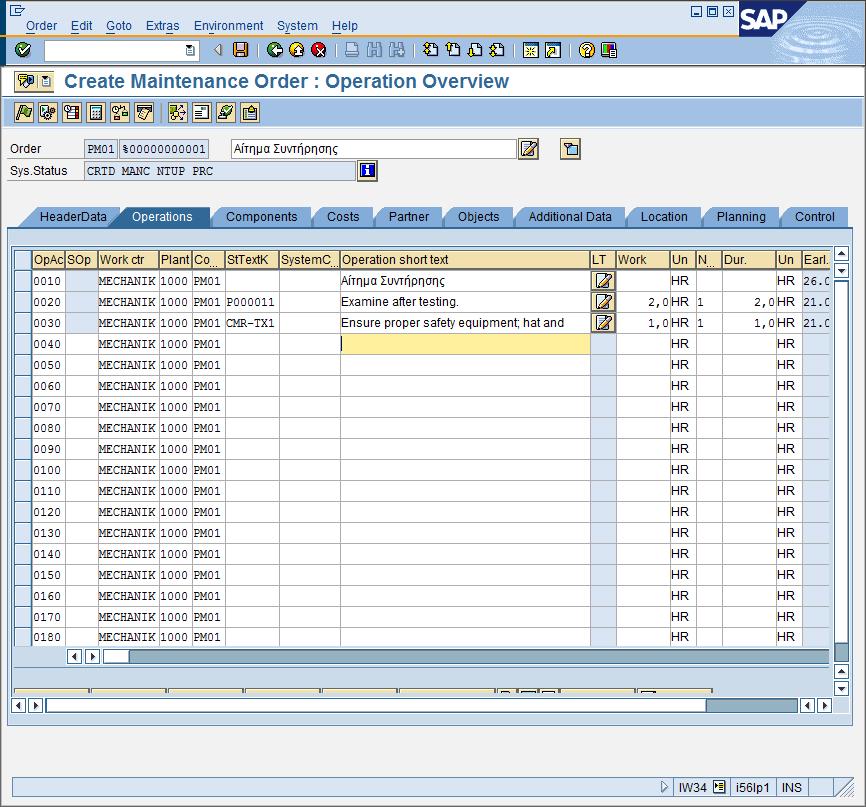
Task: Open Customize Local Layout icon
Action: point(609,50)
